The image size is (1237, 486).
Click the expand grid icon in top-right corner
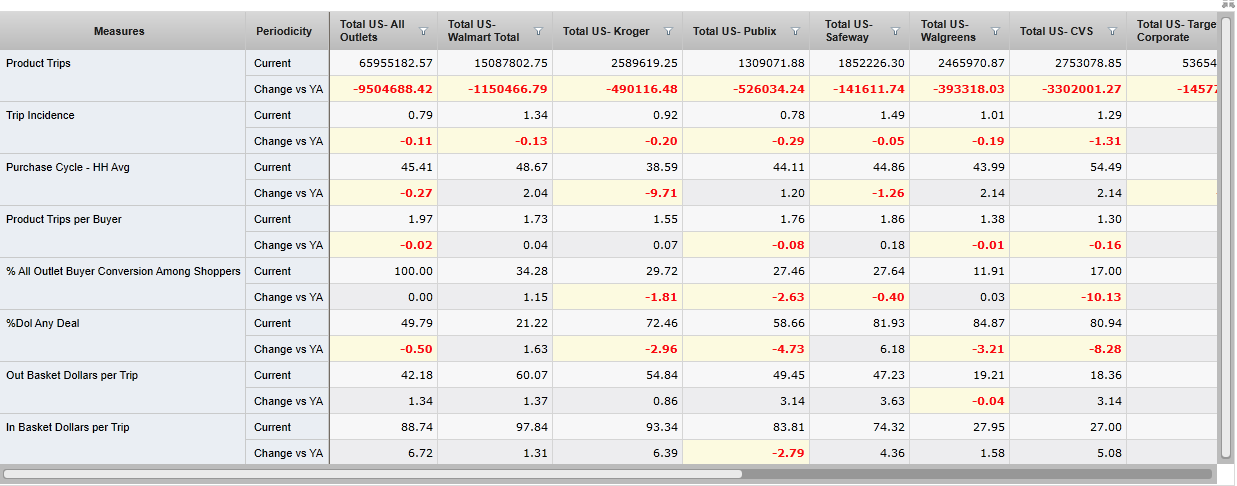pos(1226,6)
